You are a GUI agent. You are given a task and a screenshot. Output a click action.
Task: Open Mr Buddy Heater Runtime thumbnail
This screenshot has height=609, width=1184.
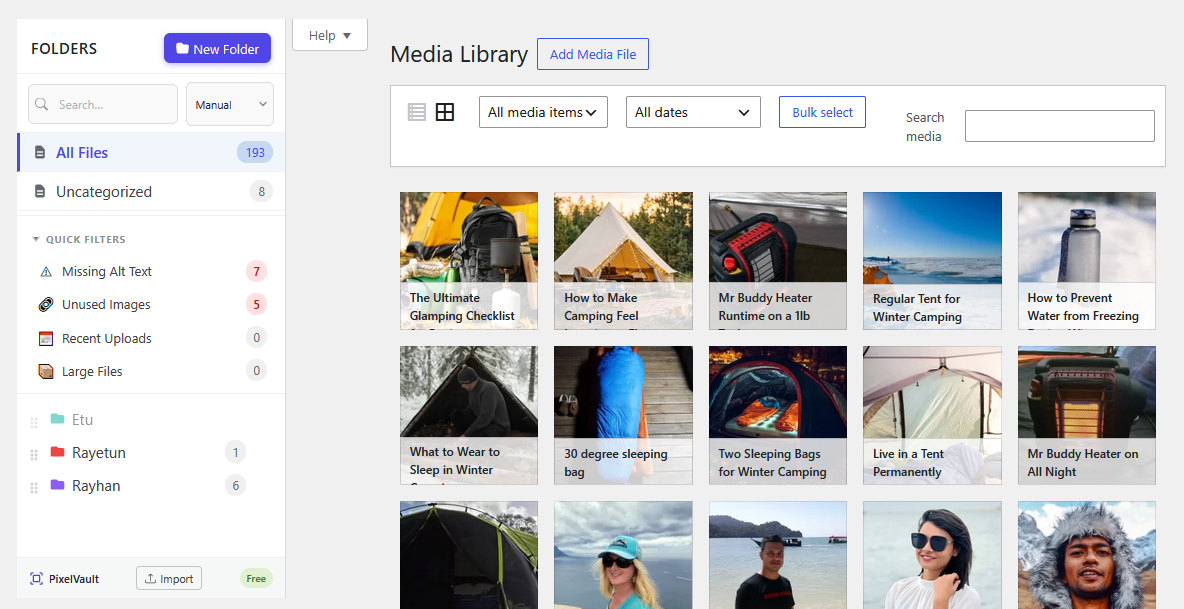(x=778, y=260)
